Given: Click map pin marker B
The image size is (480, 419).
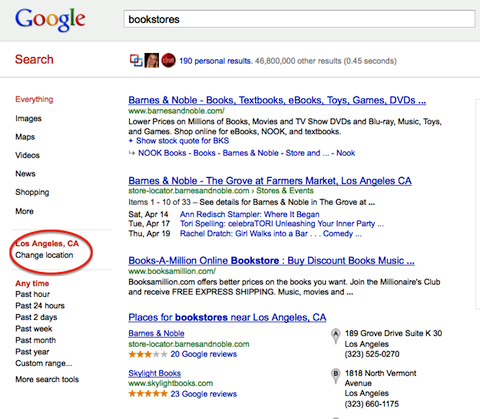Looking at the screenshot, I should click(x=336, y=376).
